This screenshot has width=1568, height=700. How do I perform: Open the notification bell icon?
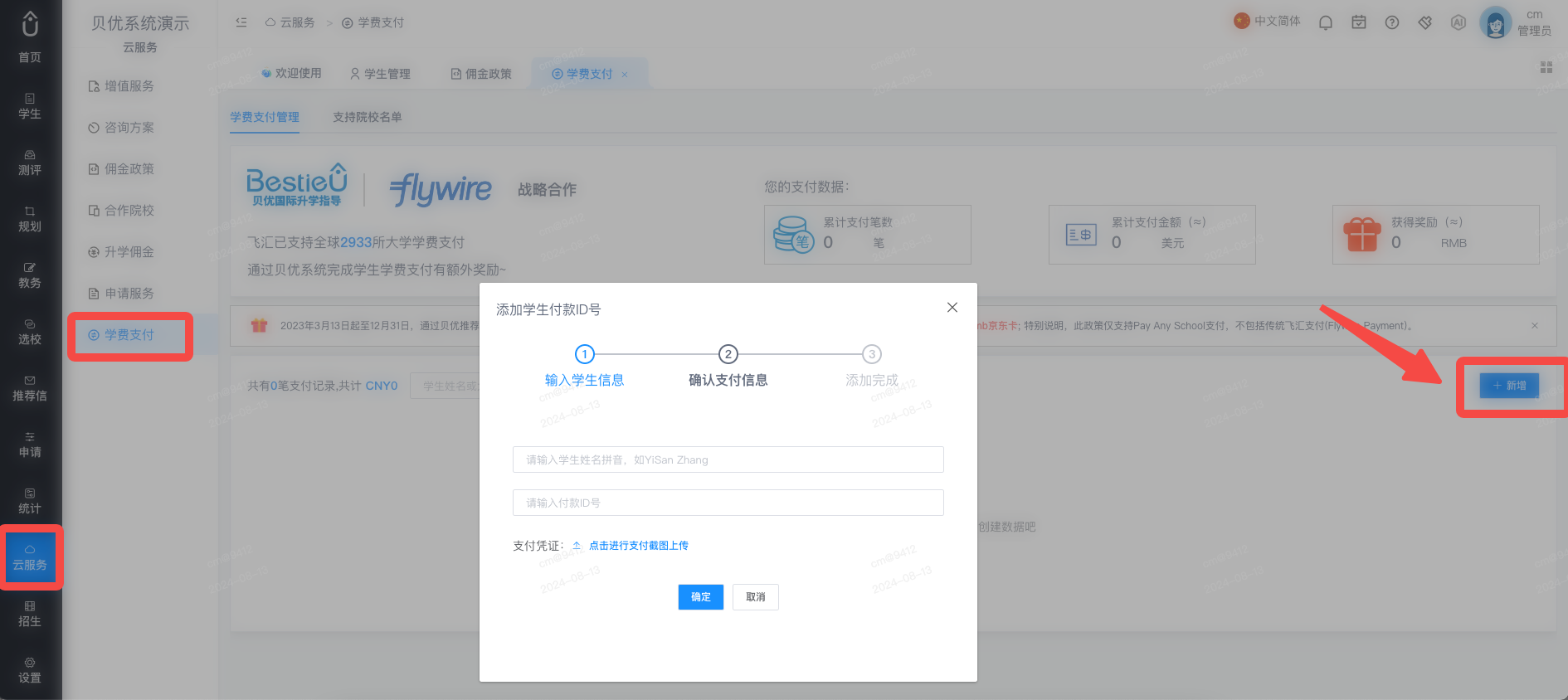point(1326,22)
